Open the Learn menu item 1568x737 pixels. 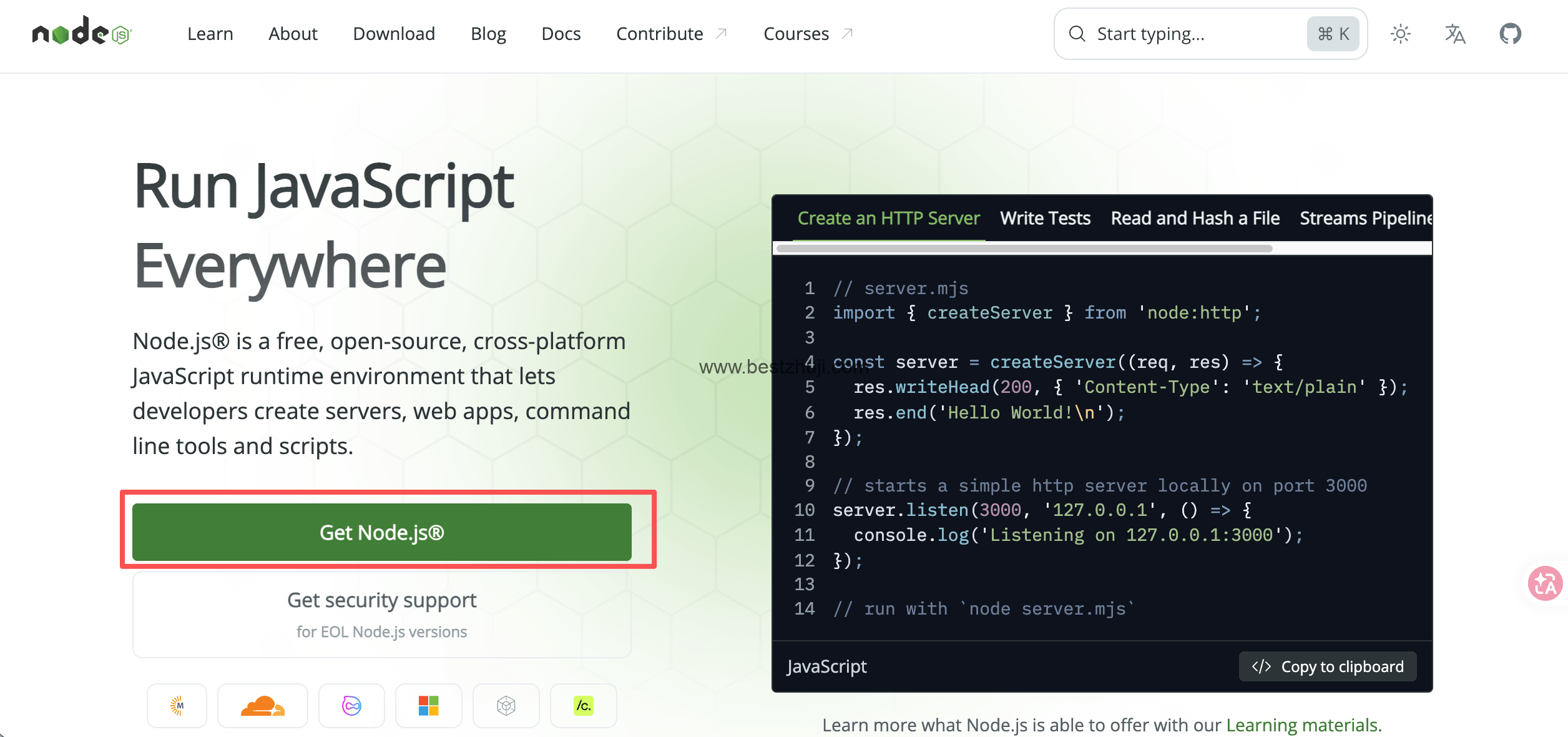(x=210, y=34)
